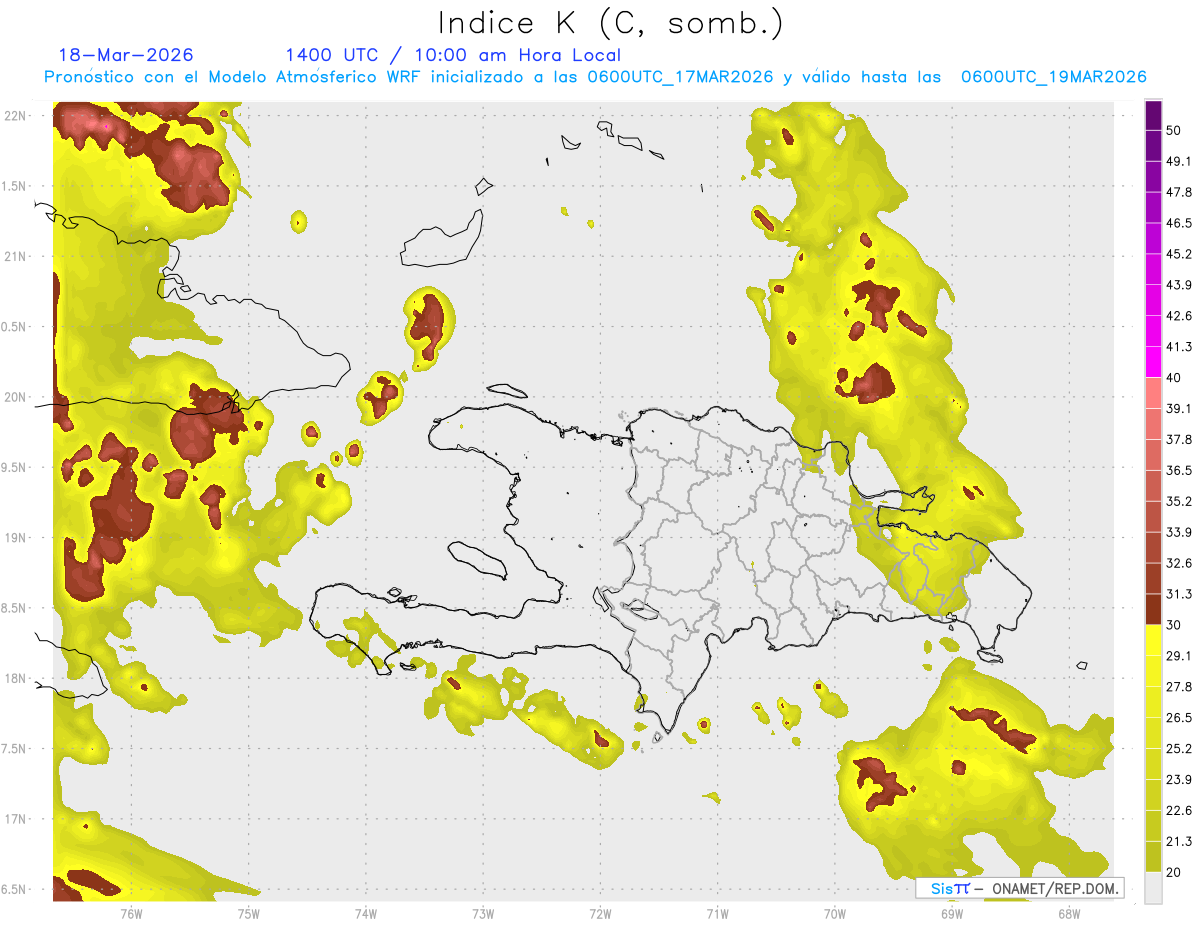
Task: Pick the dark brown band between 30 and 31.3
Action: (x=1154, y=609)
